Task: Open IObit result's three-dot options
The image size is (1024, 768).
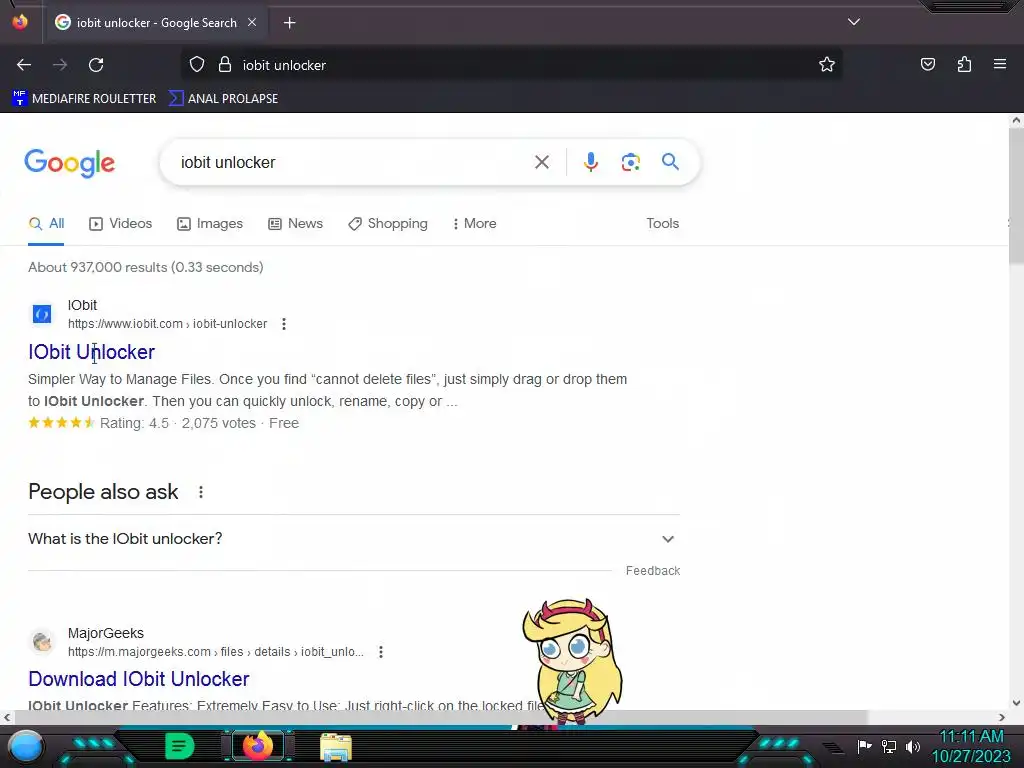Action: (x=283, y=324)
